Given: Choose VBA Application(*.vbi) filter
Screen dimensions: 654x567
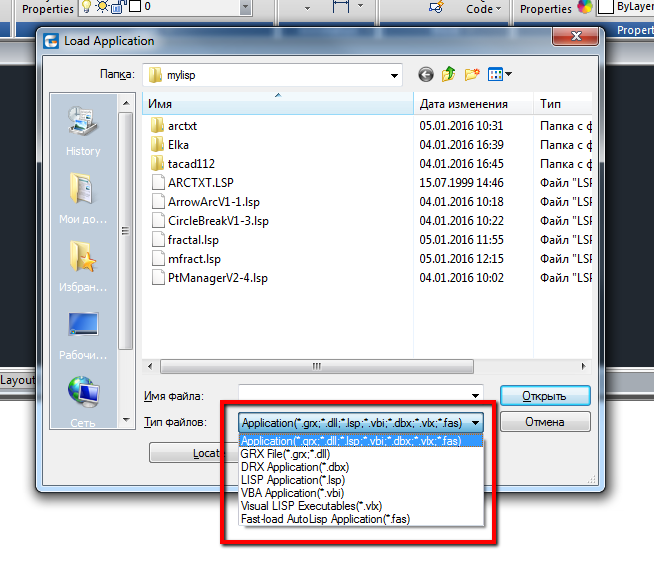Looking at the screenshot, I should coord(361,493).
